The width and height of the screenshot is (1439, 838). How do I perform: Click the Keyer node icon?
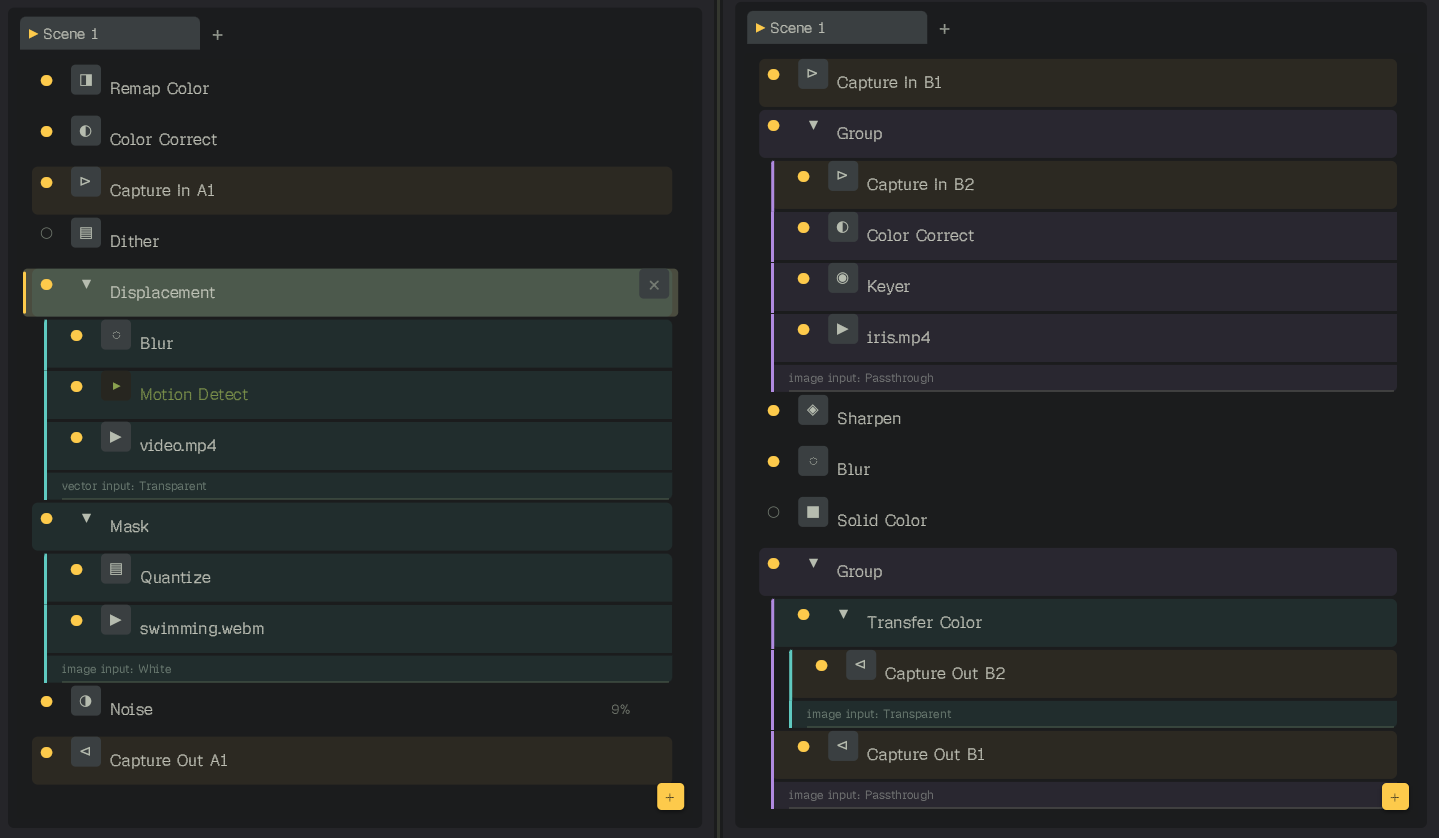843,278
